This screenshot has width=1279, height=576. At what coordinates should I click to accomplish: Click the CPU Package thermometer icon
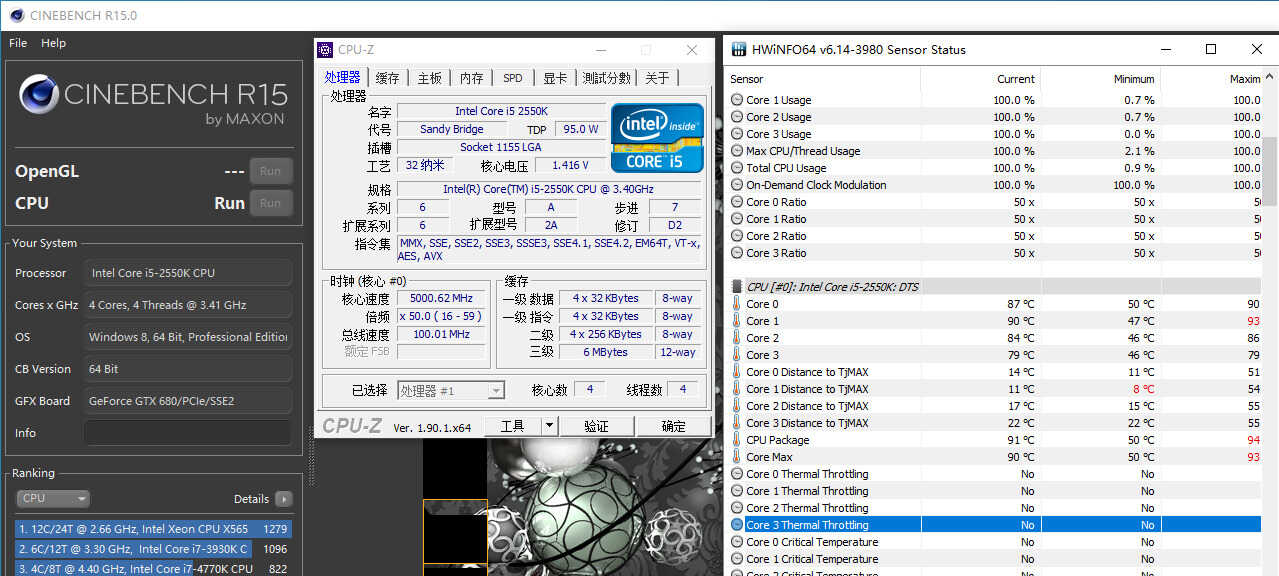click(737, 440)
